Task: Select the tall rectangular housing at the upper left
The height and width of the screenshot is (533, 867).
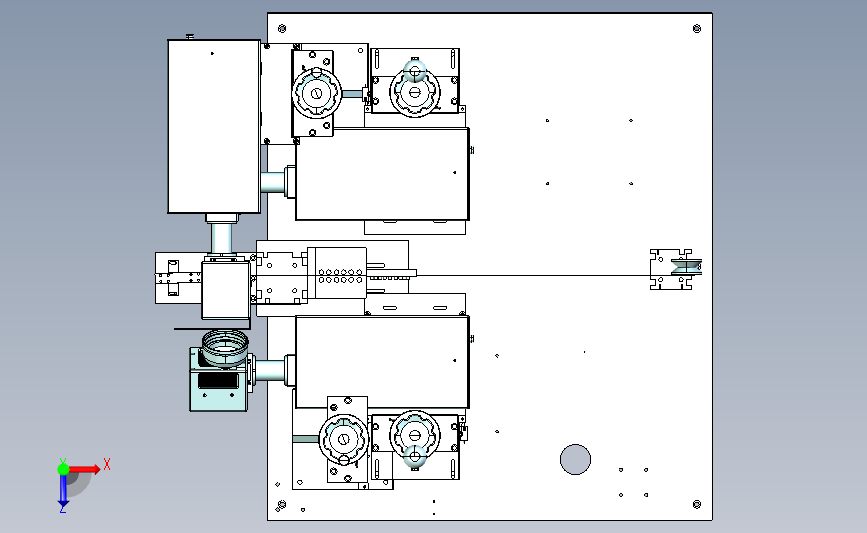Action: [x=214, y=126]
